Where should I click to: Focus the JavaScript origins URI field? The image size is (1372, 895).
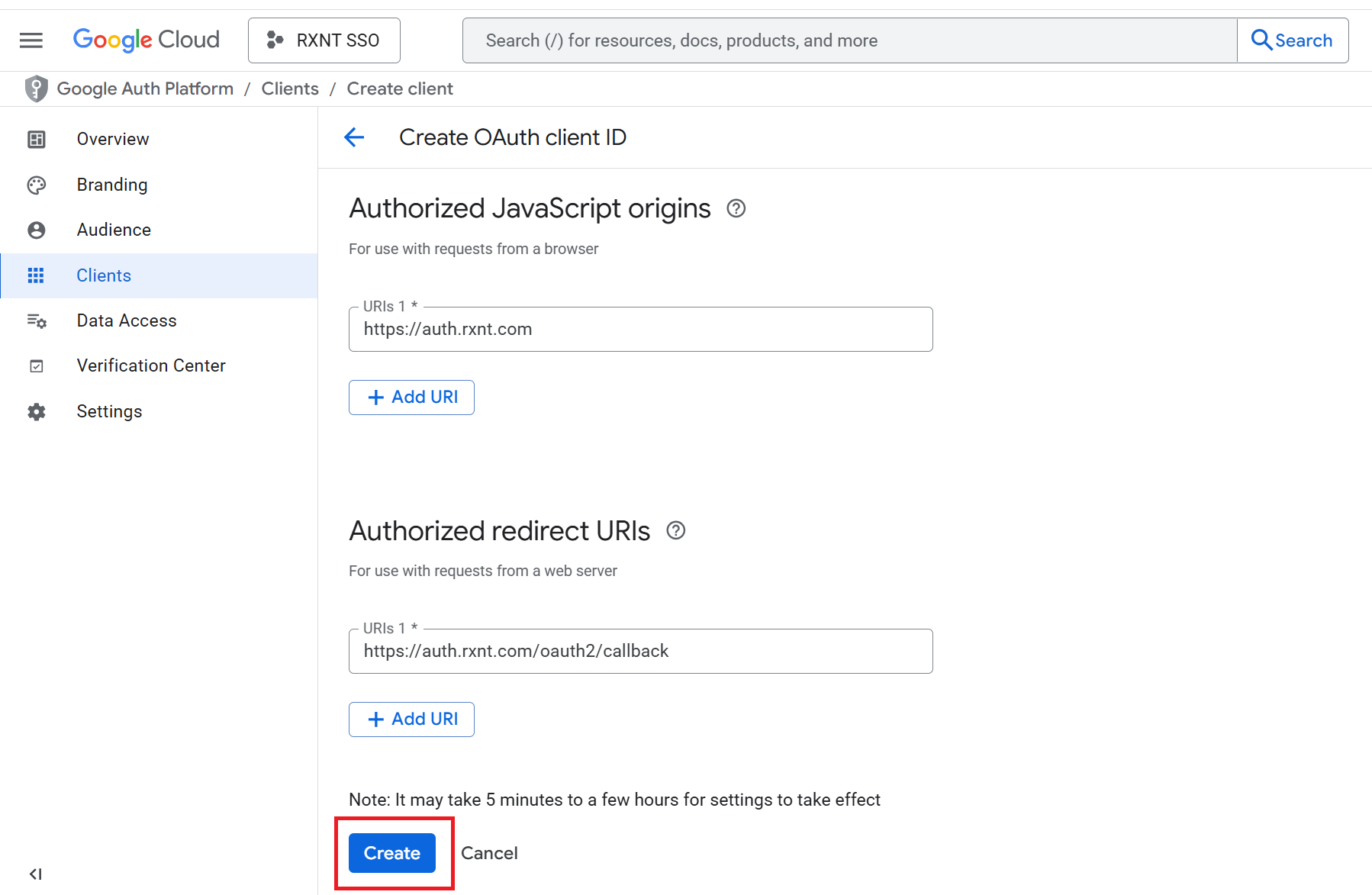coord(640,330)
